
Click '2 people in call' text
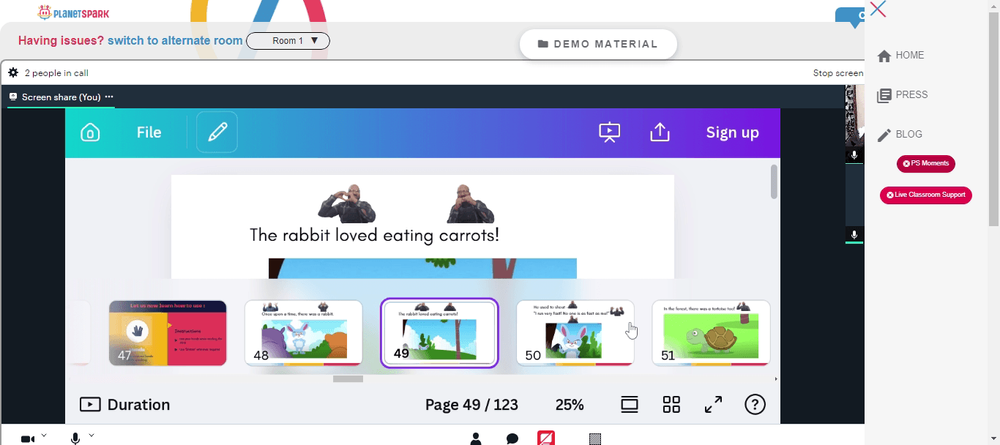pos(56,73)
